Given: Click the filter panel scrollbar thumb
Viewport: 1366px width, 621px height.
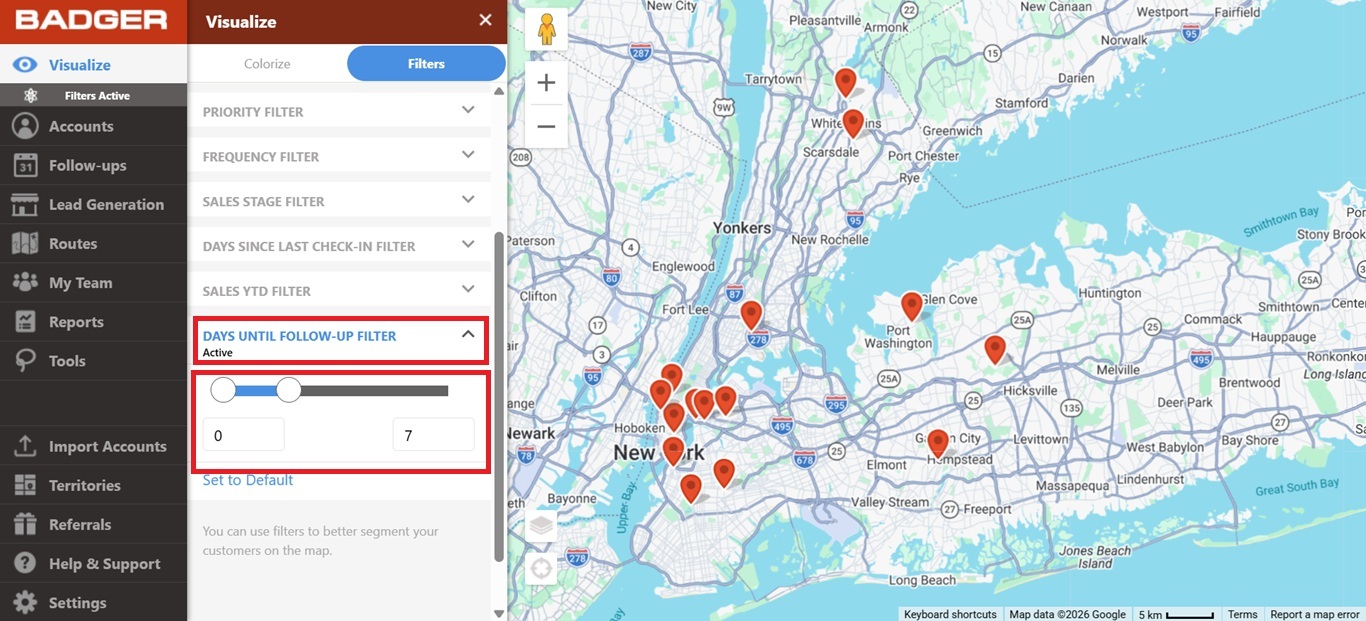Looking at the screenshot, I should coord(499,396).
